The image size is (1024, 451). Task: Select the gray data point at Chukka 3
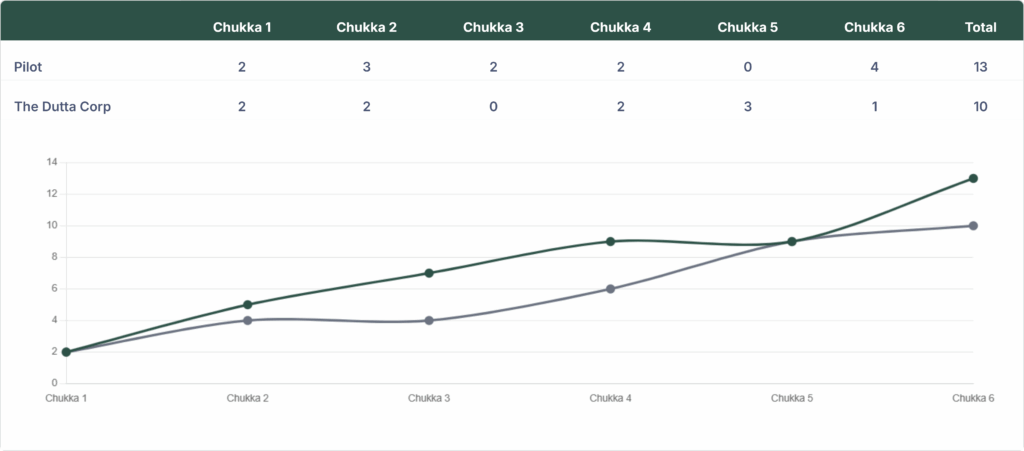click(x=429, y=320)
